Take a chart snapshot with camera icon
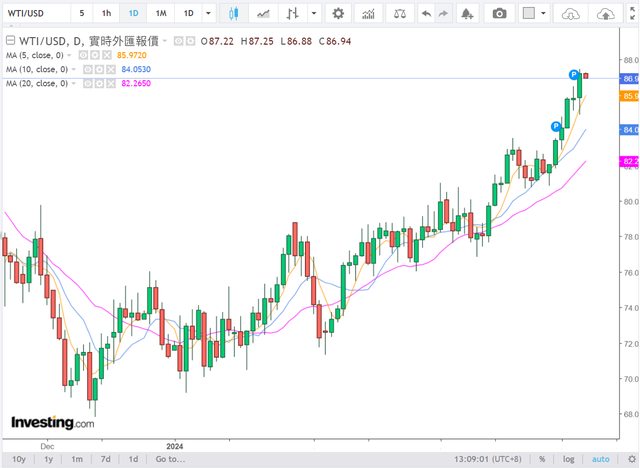Screen dimensions: 640x468 pos(500,14)
